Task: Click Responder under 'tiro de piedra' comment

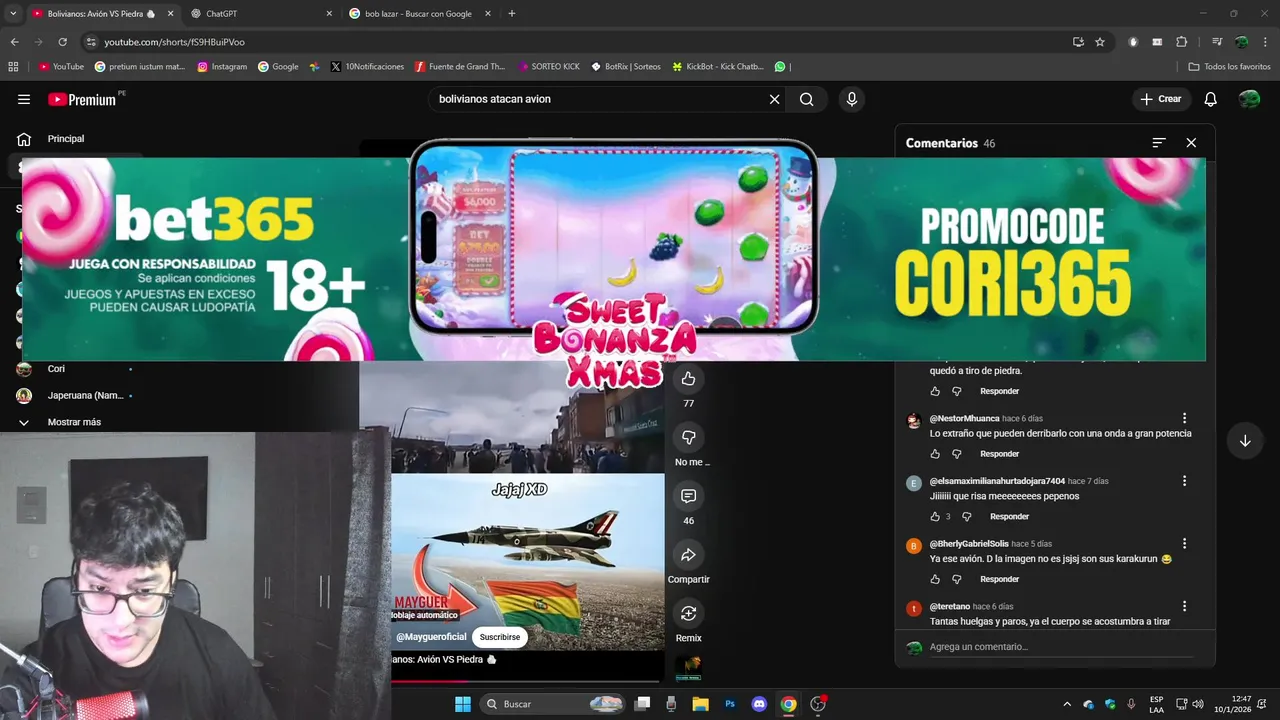Action: [x=999, y=391]
